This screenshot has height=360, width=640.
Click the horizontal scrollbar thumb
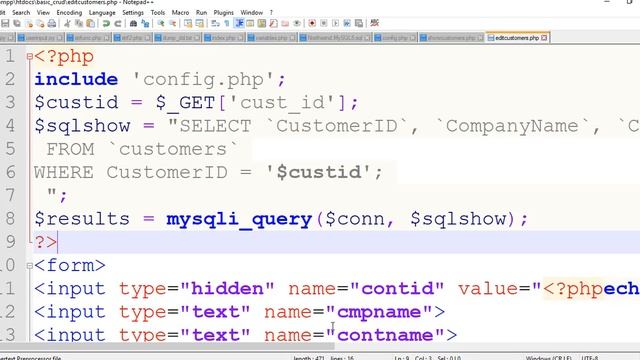[167, 346]
